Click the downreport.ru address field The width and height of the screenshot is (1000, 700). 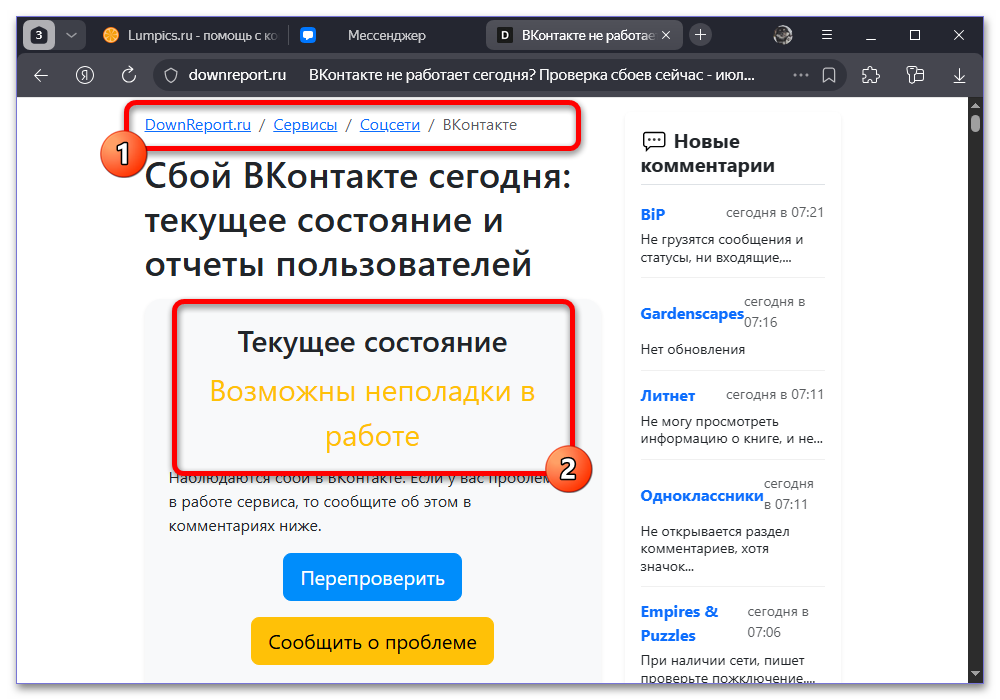[237, 75]
